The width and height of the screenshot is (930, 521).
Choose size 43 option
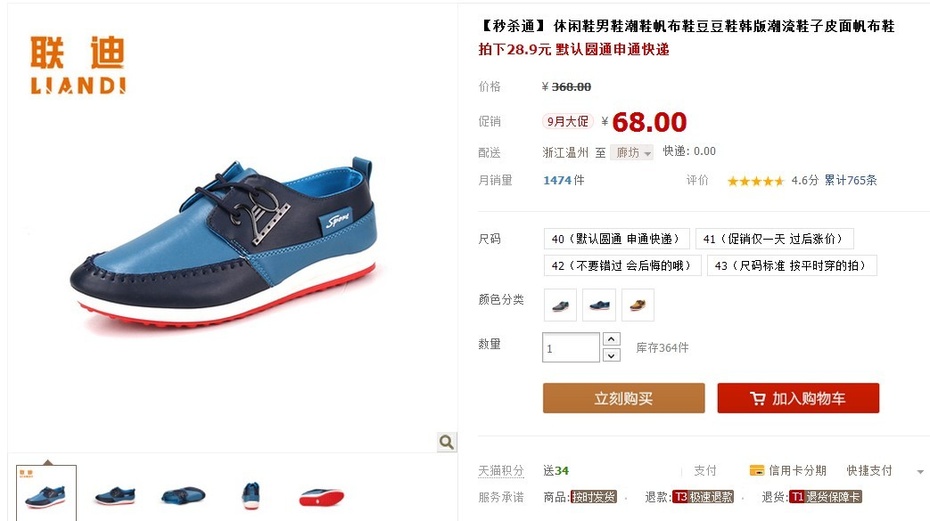click(792, 265)
